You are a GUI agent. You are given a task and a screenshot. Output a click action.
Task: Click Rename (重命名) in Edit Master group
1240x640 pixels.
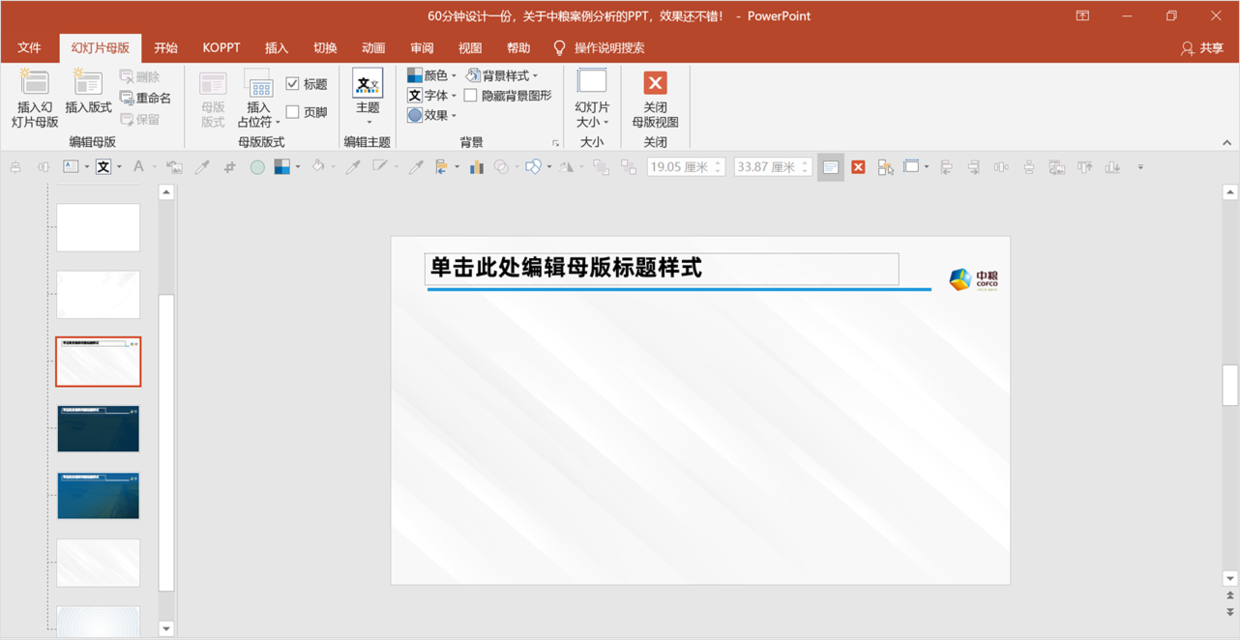point(146,98)
